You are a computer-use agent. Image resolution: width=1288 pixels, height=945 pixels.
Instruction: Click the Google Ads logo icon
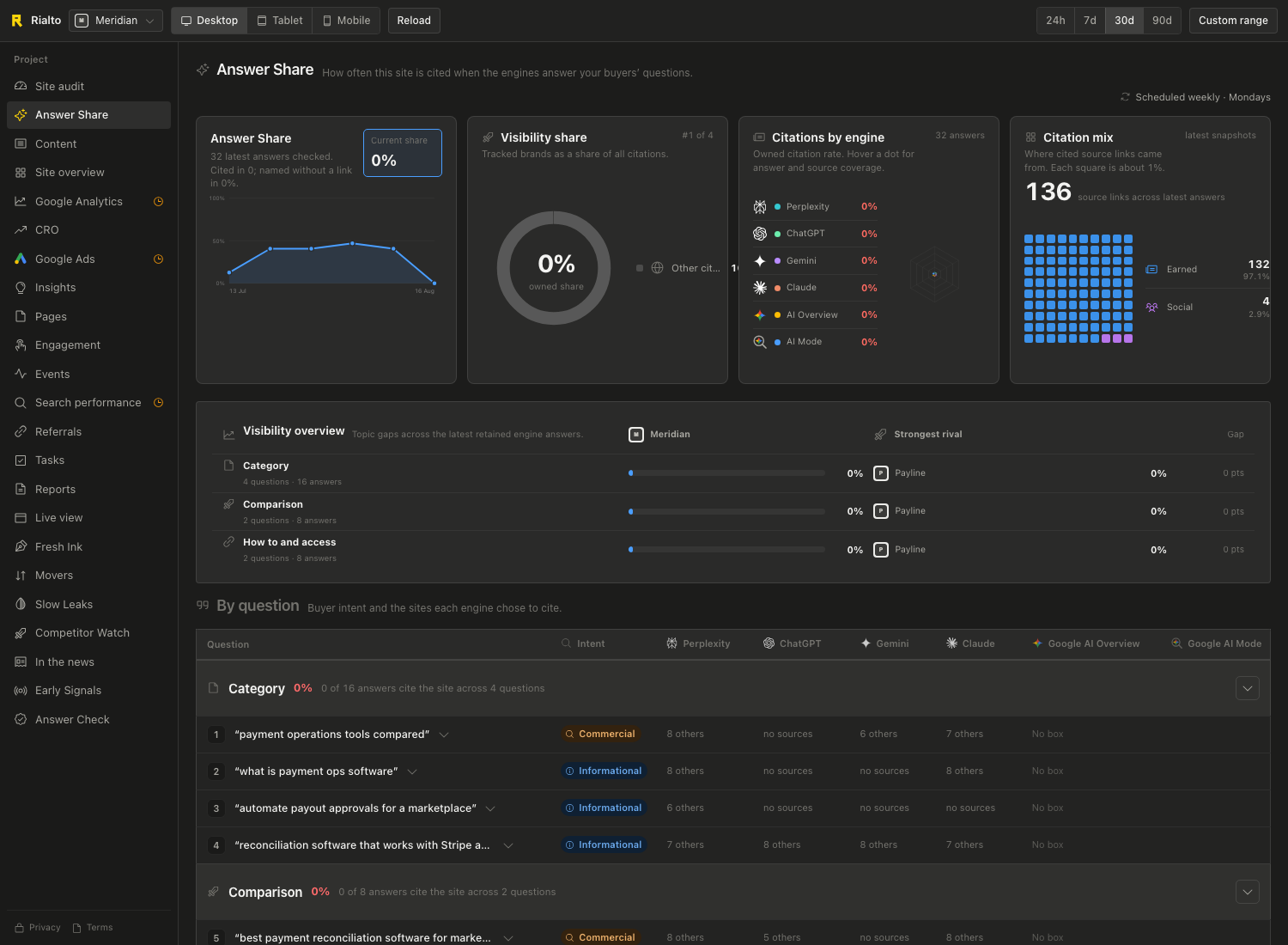tap(21, 259)
